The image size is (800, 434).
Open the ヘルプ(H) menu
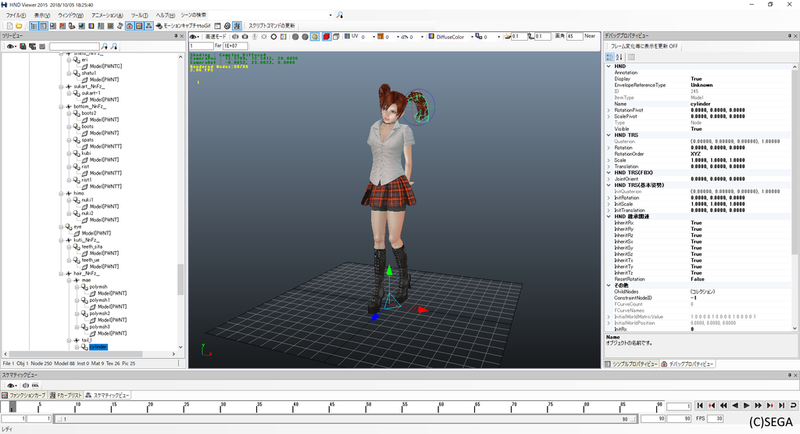click(x=165, y=15)
